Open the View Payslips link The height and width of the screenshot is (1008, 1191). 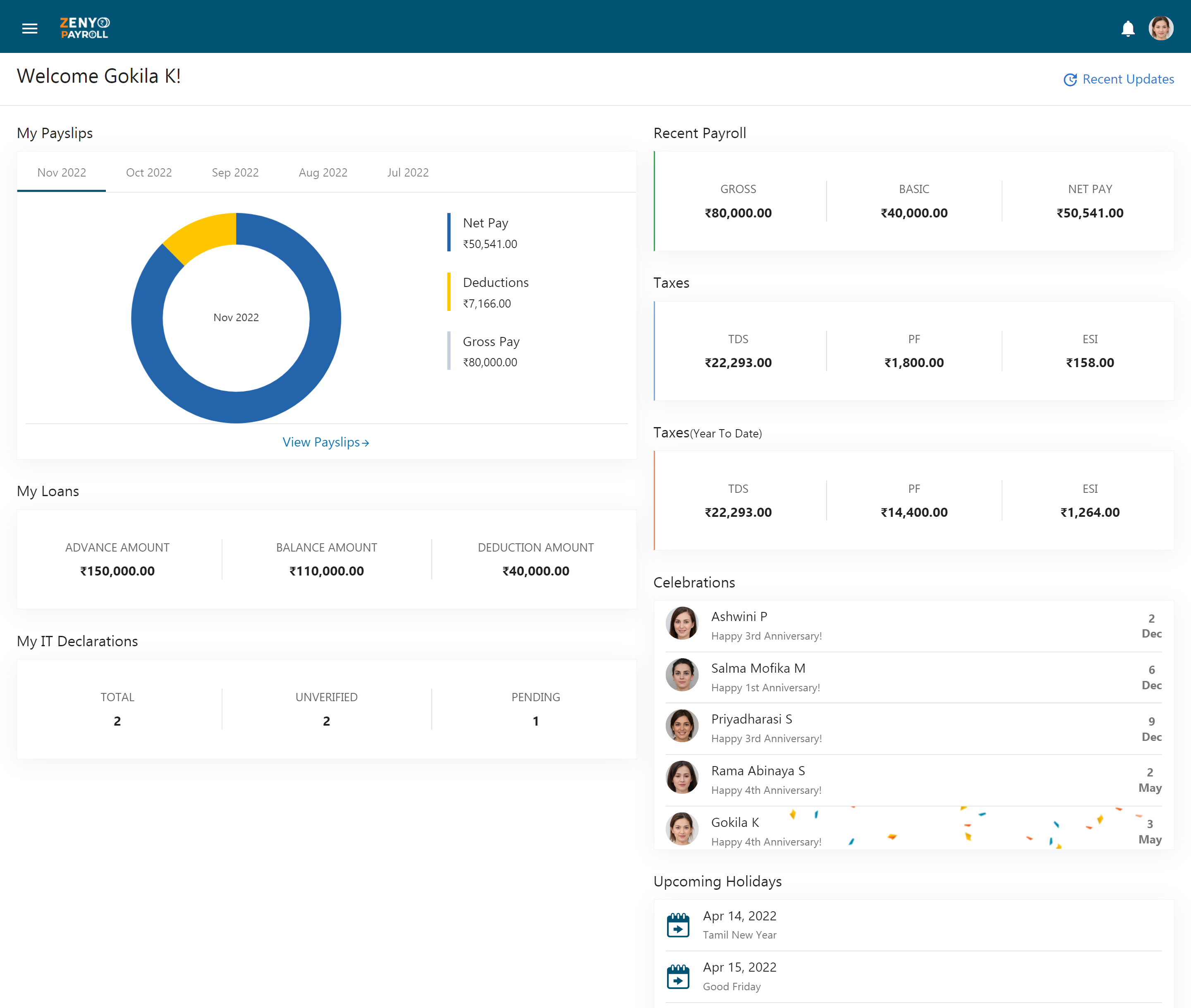pyautogui.click(x=326, y=442)
